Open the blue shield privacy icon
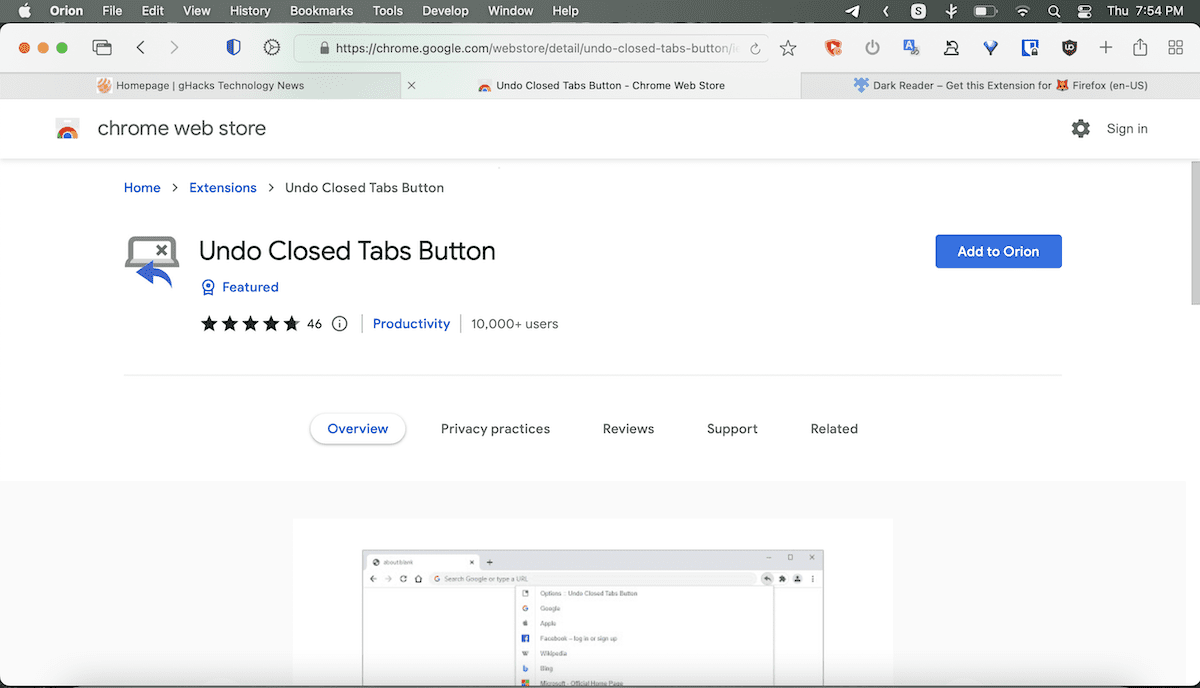Image resolution: width=1200 pixels, height=688 pixels. pyautogui.click(x=233, y=47)
